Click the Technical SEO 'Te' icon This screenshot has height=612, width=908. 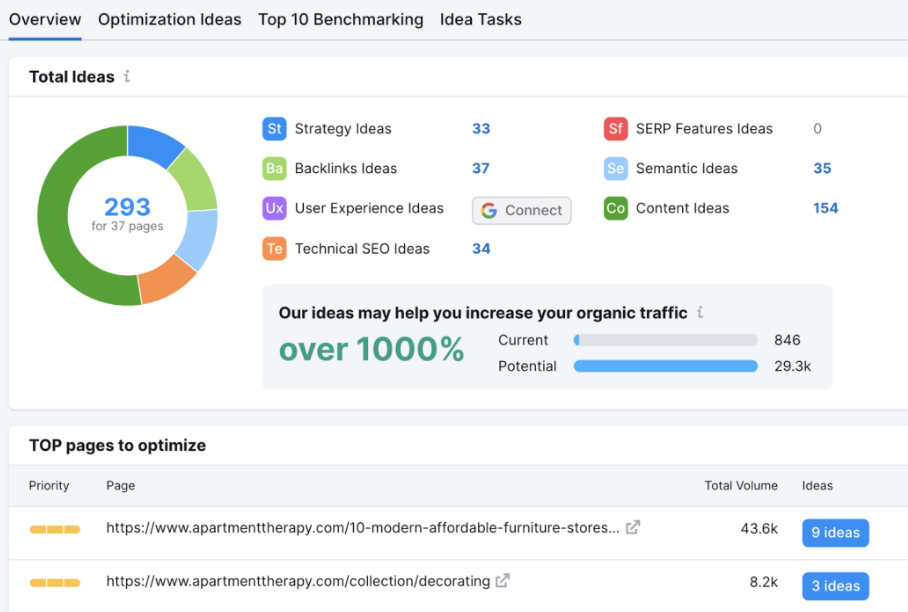[x=274, y=249]
